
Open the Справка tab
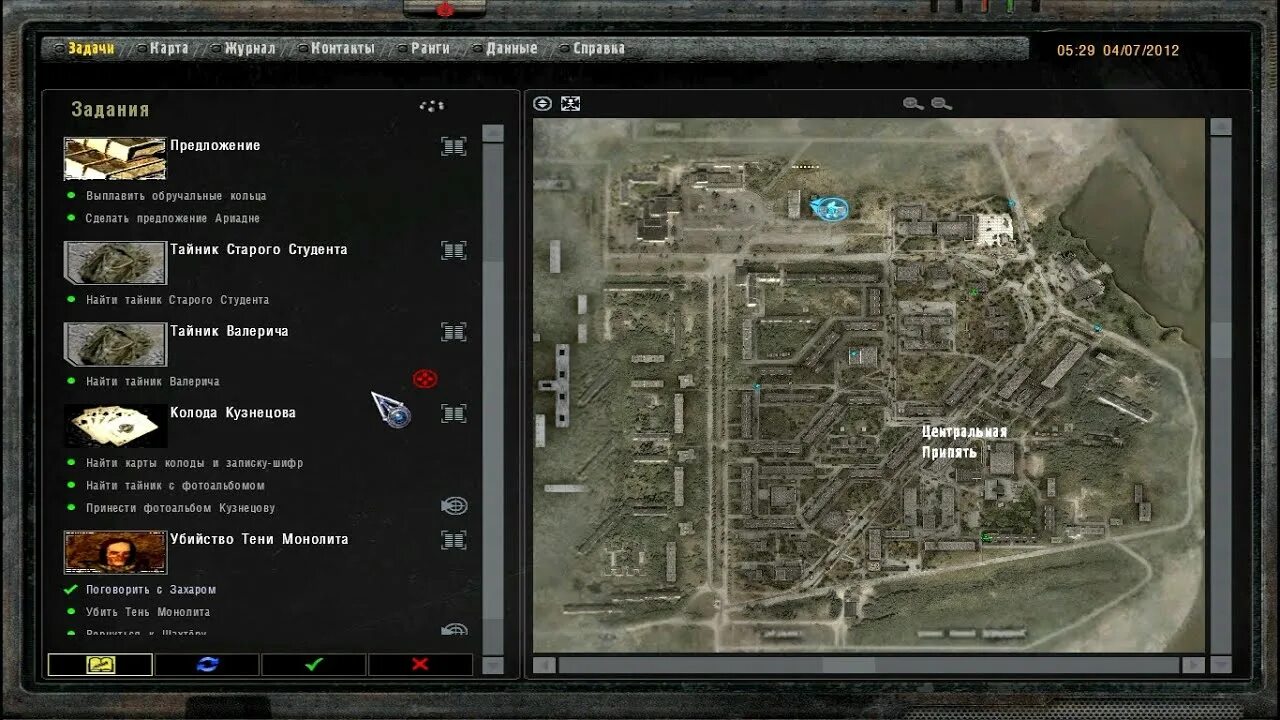tap(599, 48)
